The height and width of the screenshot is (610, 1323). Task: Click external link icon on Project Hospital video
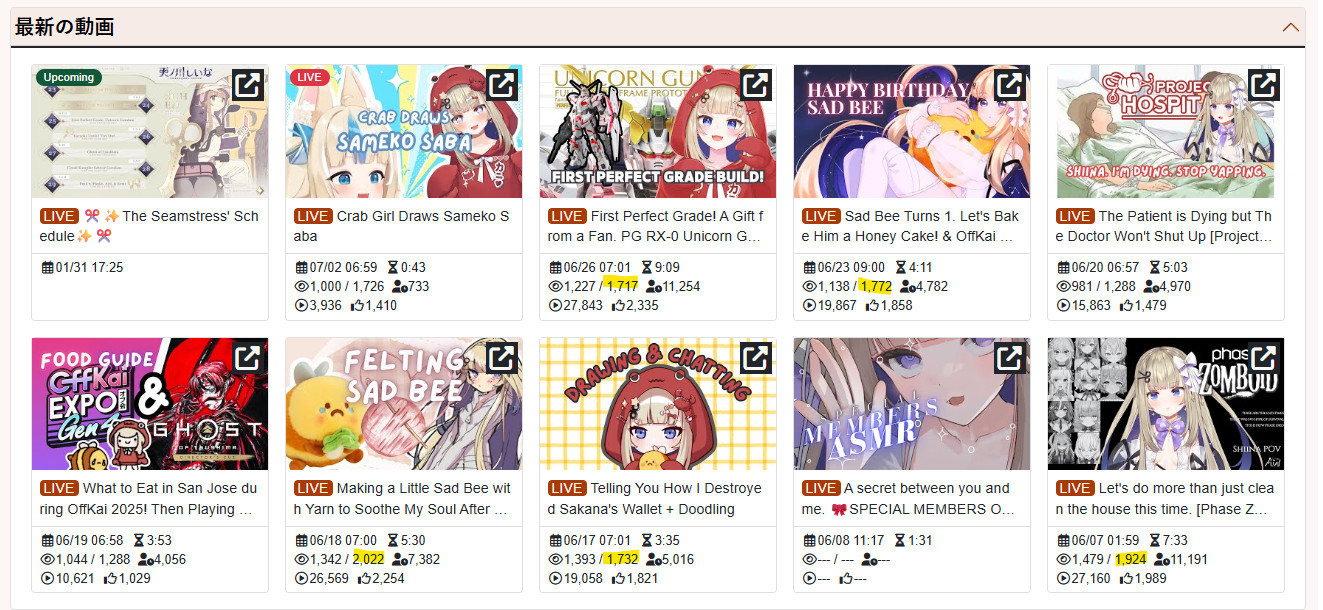1264,85
